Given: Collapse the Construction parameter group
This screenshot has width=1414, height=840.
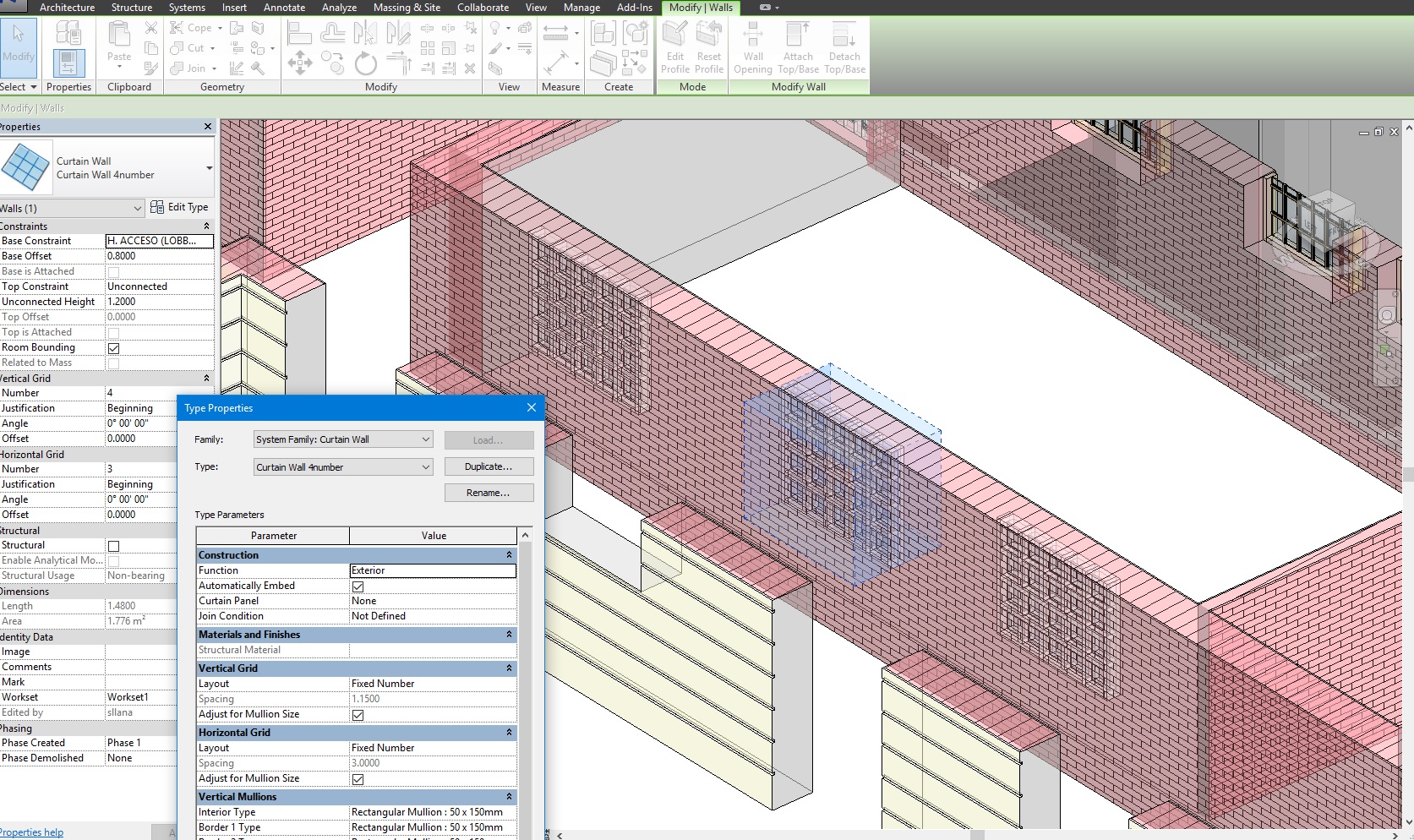Looking at the screenshot, I should 509,555.
